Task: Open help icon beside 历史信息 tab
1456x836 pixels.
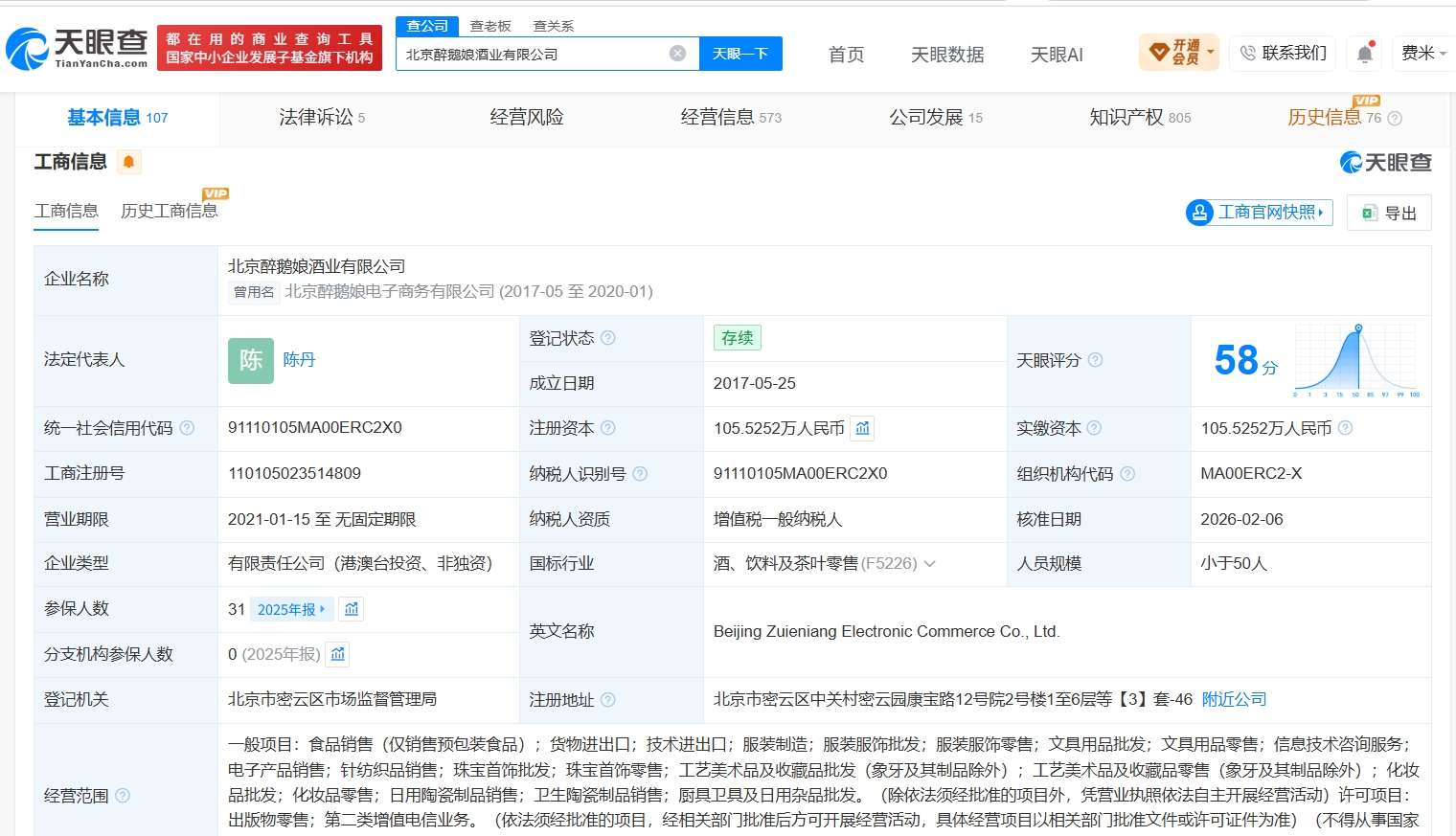Action: pyautogui.click(x=1395, y=119)
